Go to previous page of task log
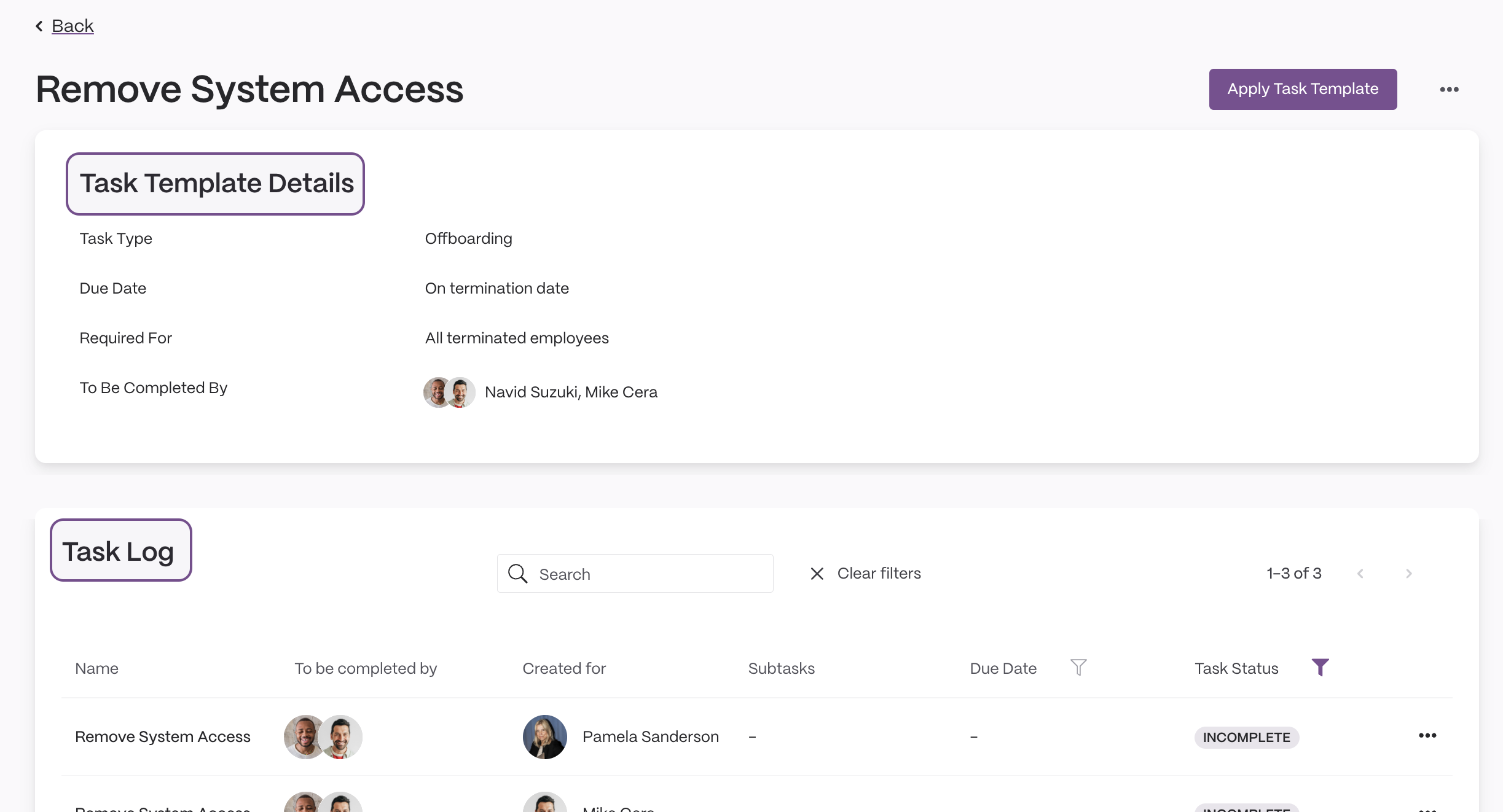This screenshot has height=812, width=1503. click(1360, 574)
